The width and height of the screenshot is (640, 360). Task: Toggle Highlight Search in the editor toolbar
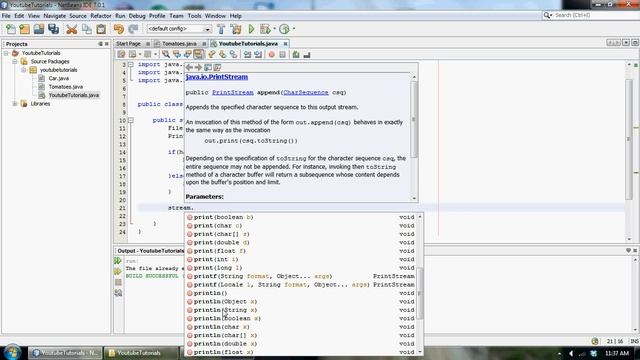pos(198,55)
